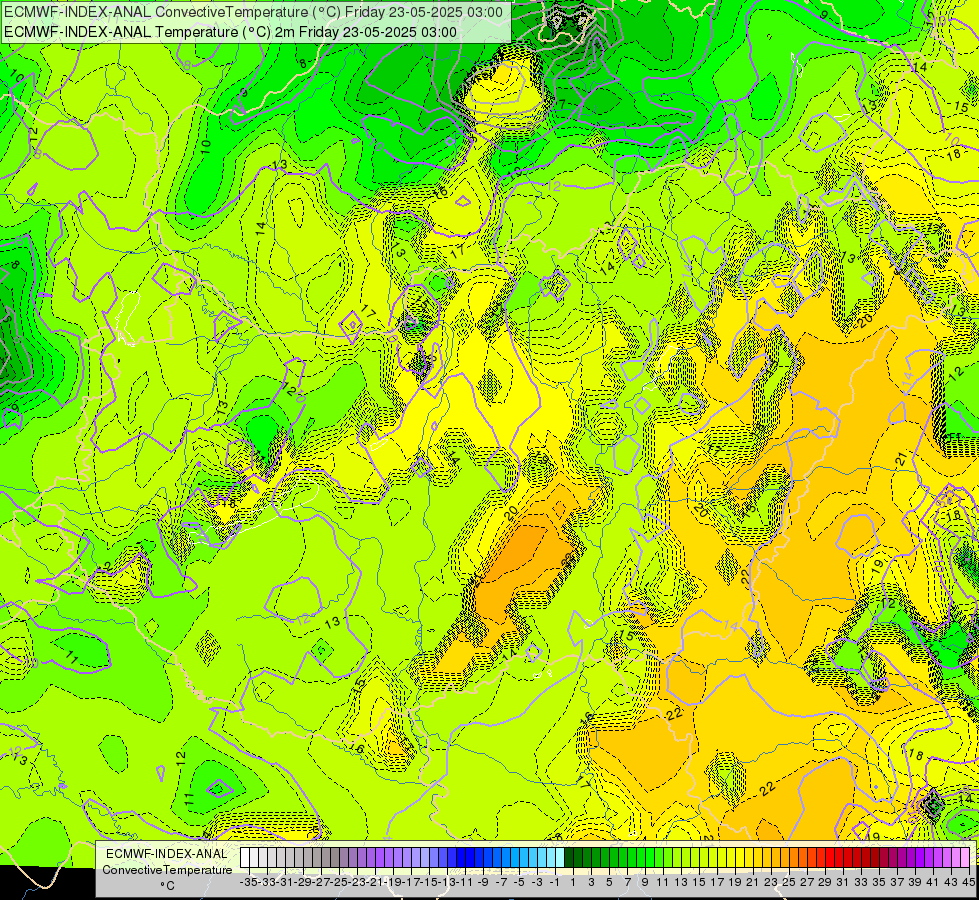The width and height of the screenshot is (979, 900).
Task: Click the legend scale label '3'
Action: pos(591,883)
